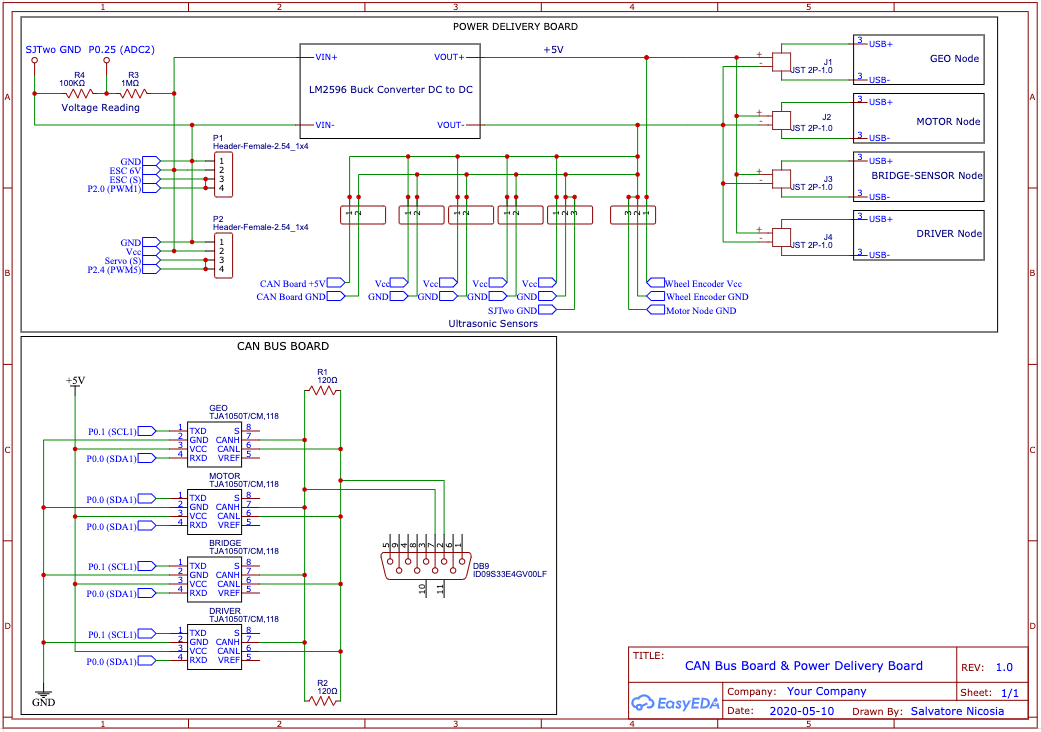Click the schematic title text in title block
This screenshot has width=1041, height=732.
click(x=804, y=666)
